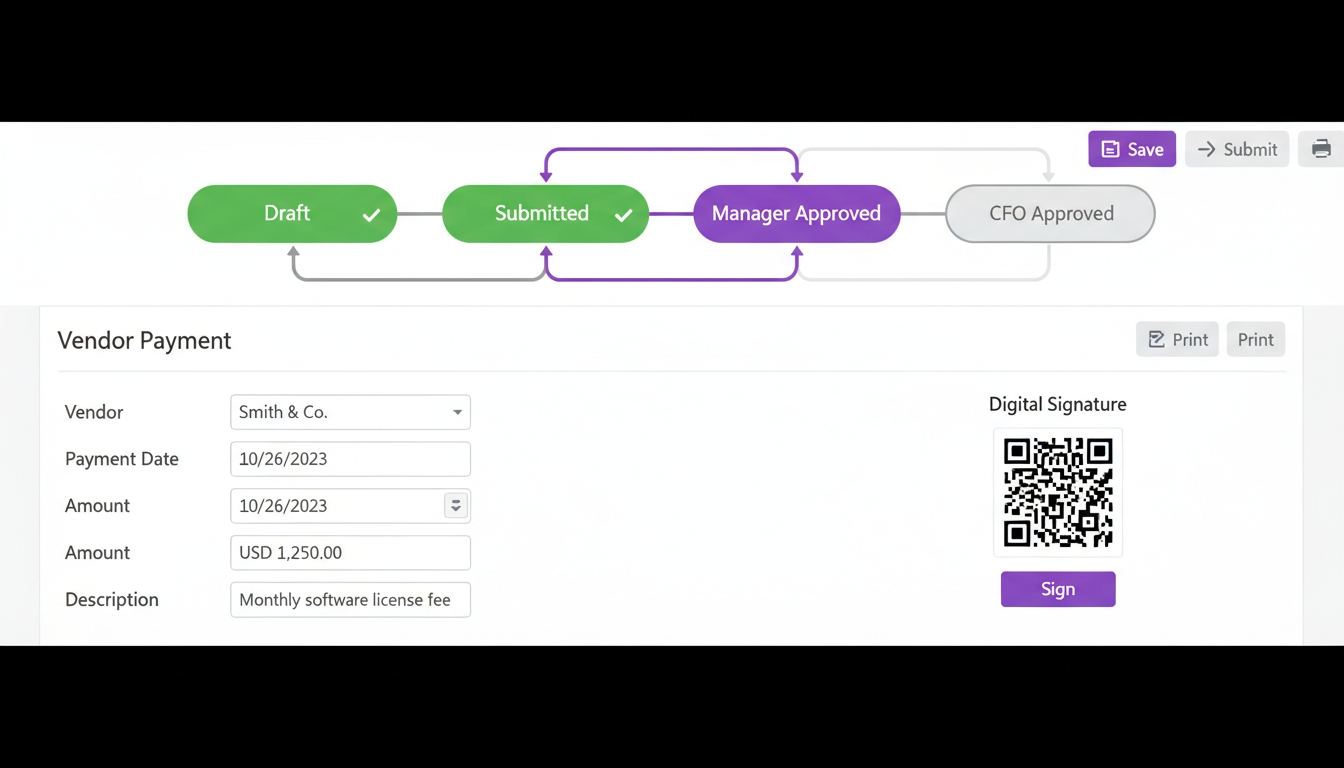Click the edit icon inside the first Print button

tap(1156, 339)
